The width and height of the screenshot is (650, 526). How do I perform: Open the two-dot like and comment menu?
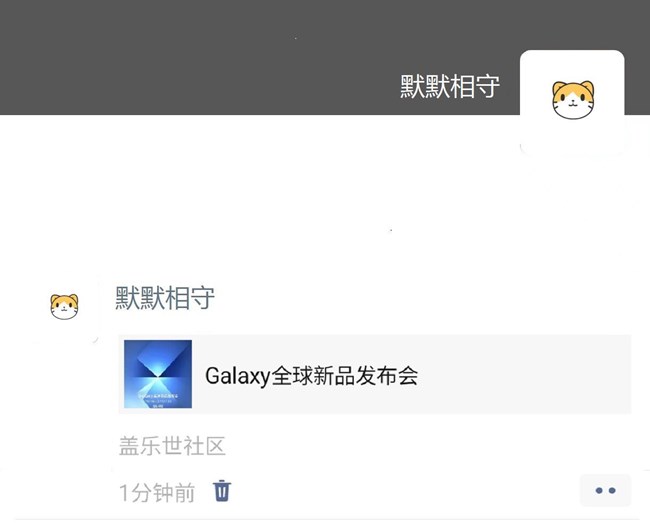[x=605, y=491]
